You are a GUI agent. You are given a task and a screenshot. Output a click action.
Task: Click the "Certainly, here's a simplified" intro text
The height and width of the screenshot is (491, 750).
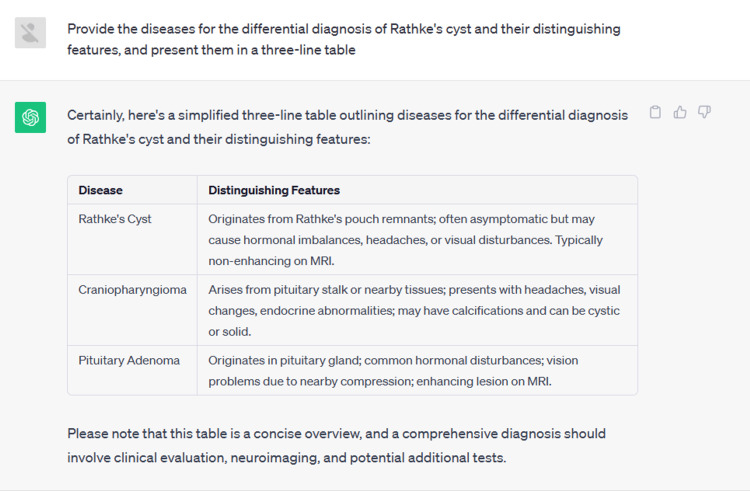(347, 127)
